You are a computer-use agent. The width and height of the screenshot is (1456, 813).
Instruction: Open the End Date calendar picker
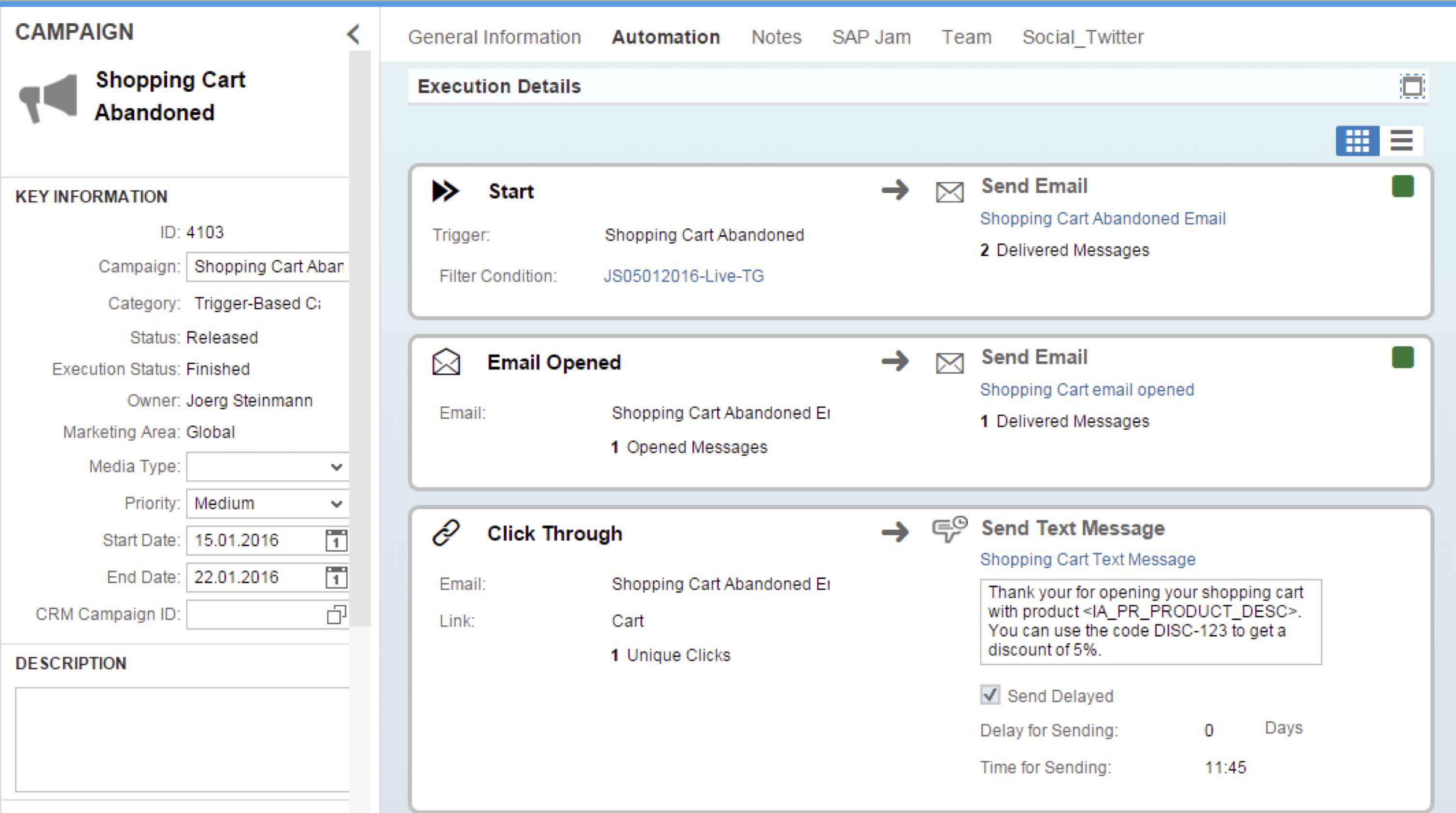click(x=336, y=577)
